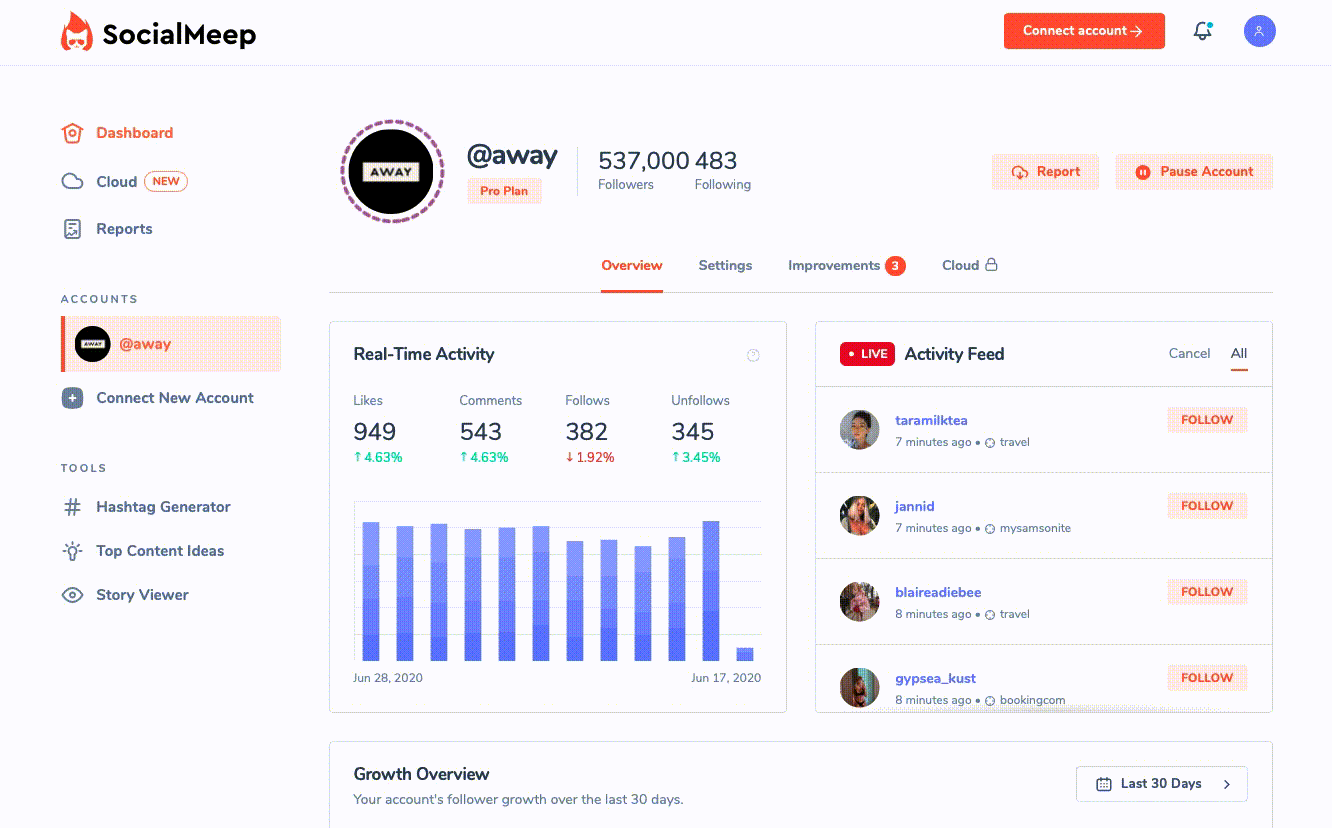Select the @away account thumbnail

92,344
